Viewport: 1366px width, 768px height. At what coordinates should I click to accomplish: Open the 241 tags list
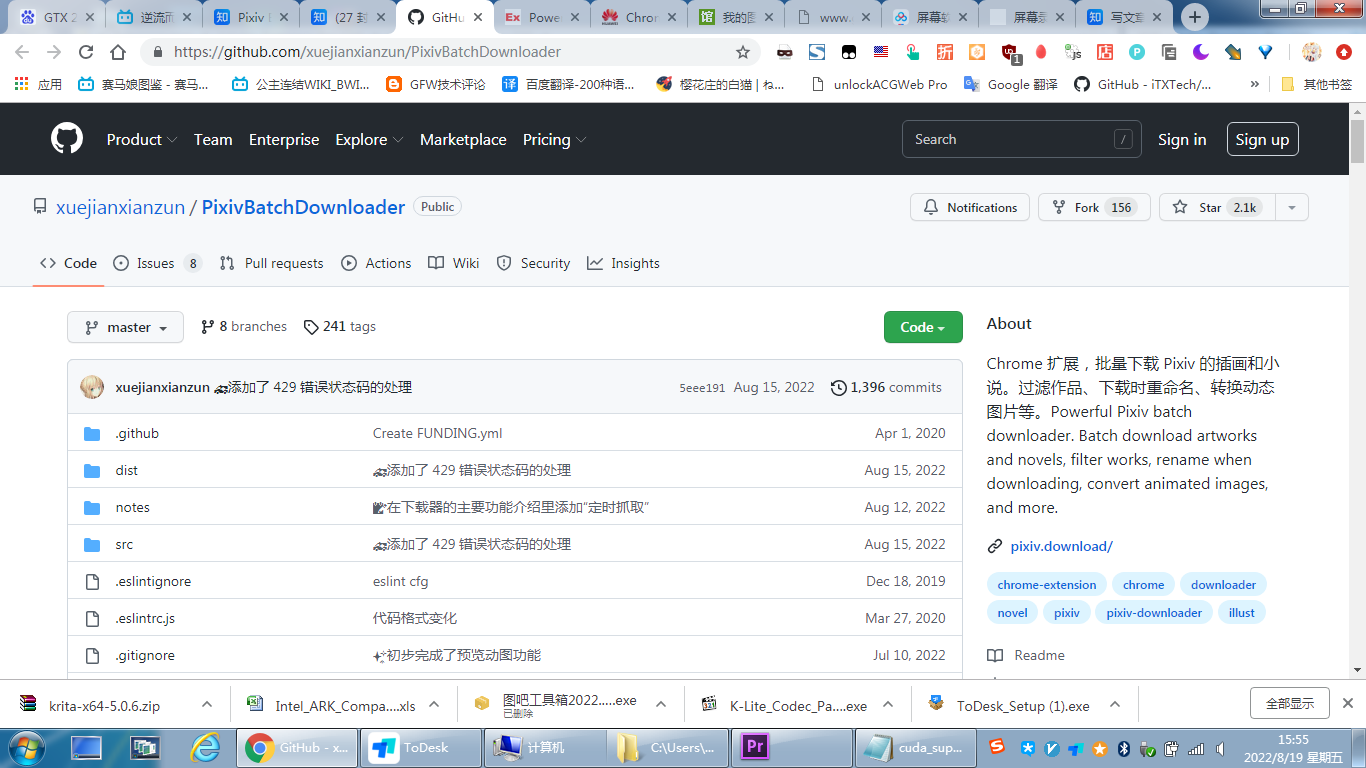[339, 326]
